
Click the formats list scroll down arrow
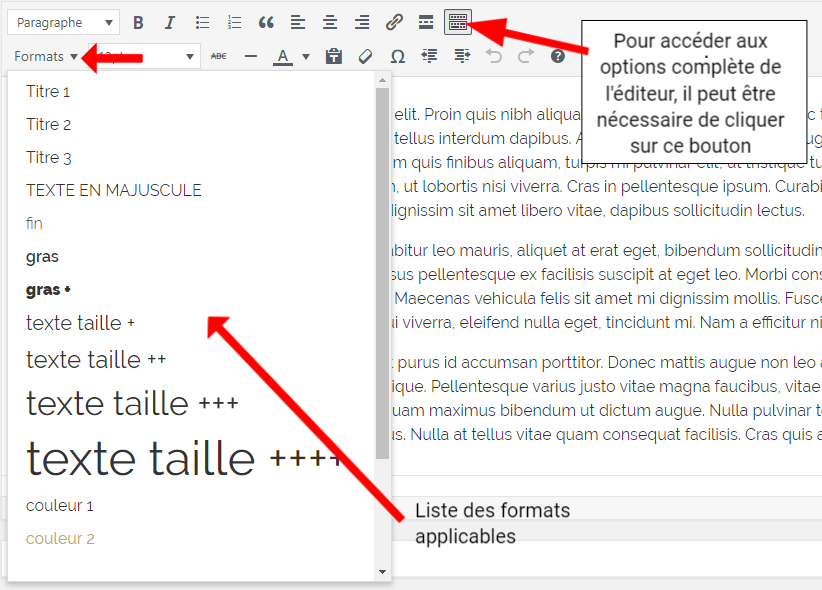coord(382,571)
